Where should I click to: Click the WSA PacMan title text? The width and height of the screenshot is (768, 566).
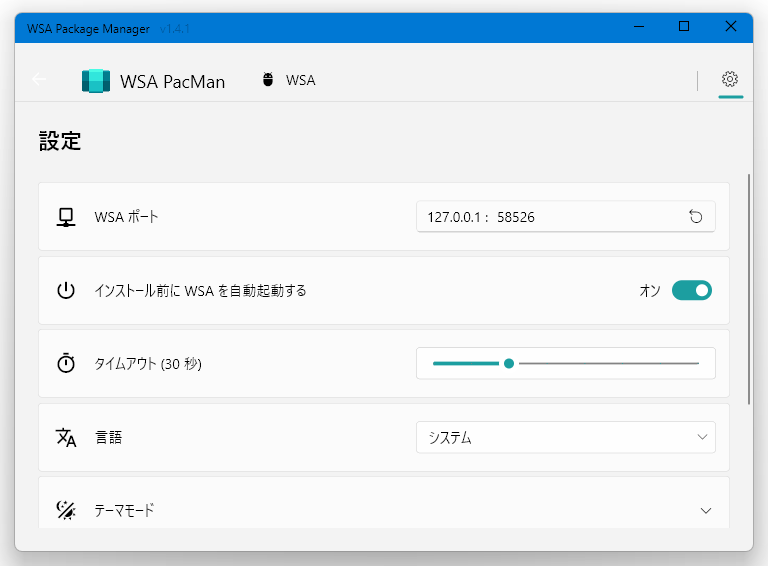(172, 82)
